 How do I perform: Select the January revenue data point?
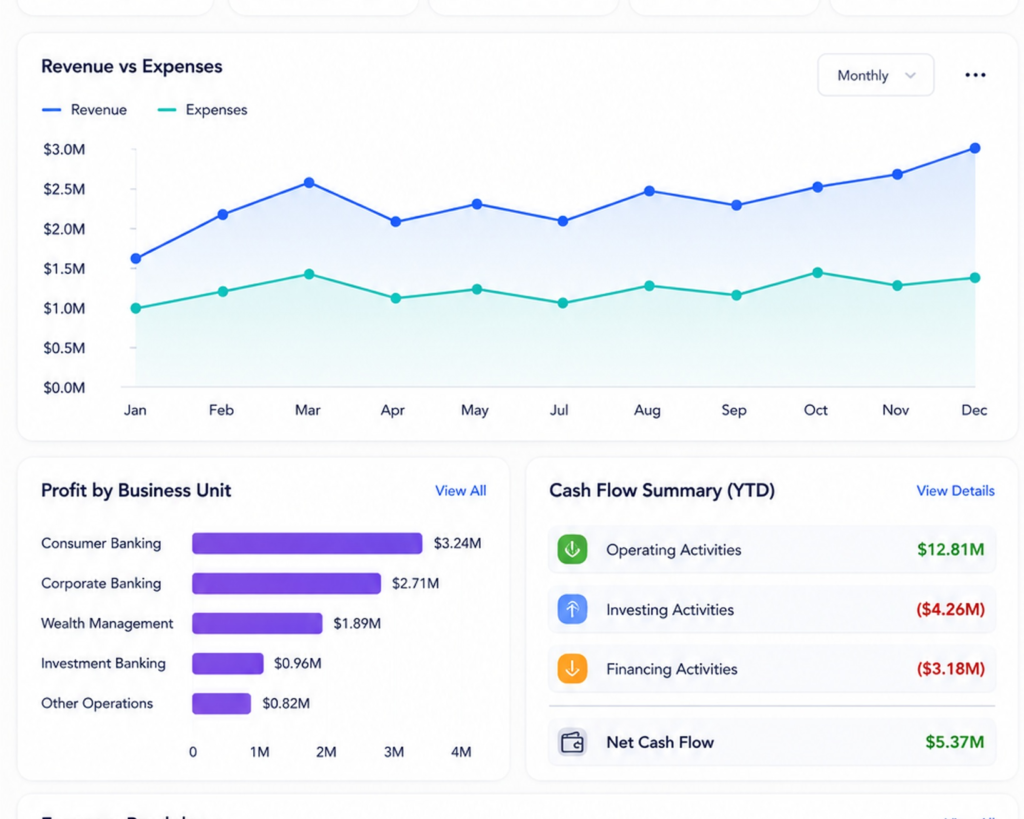[x=136, y=259]
